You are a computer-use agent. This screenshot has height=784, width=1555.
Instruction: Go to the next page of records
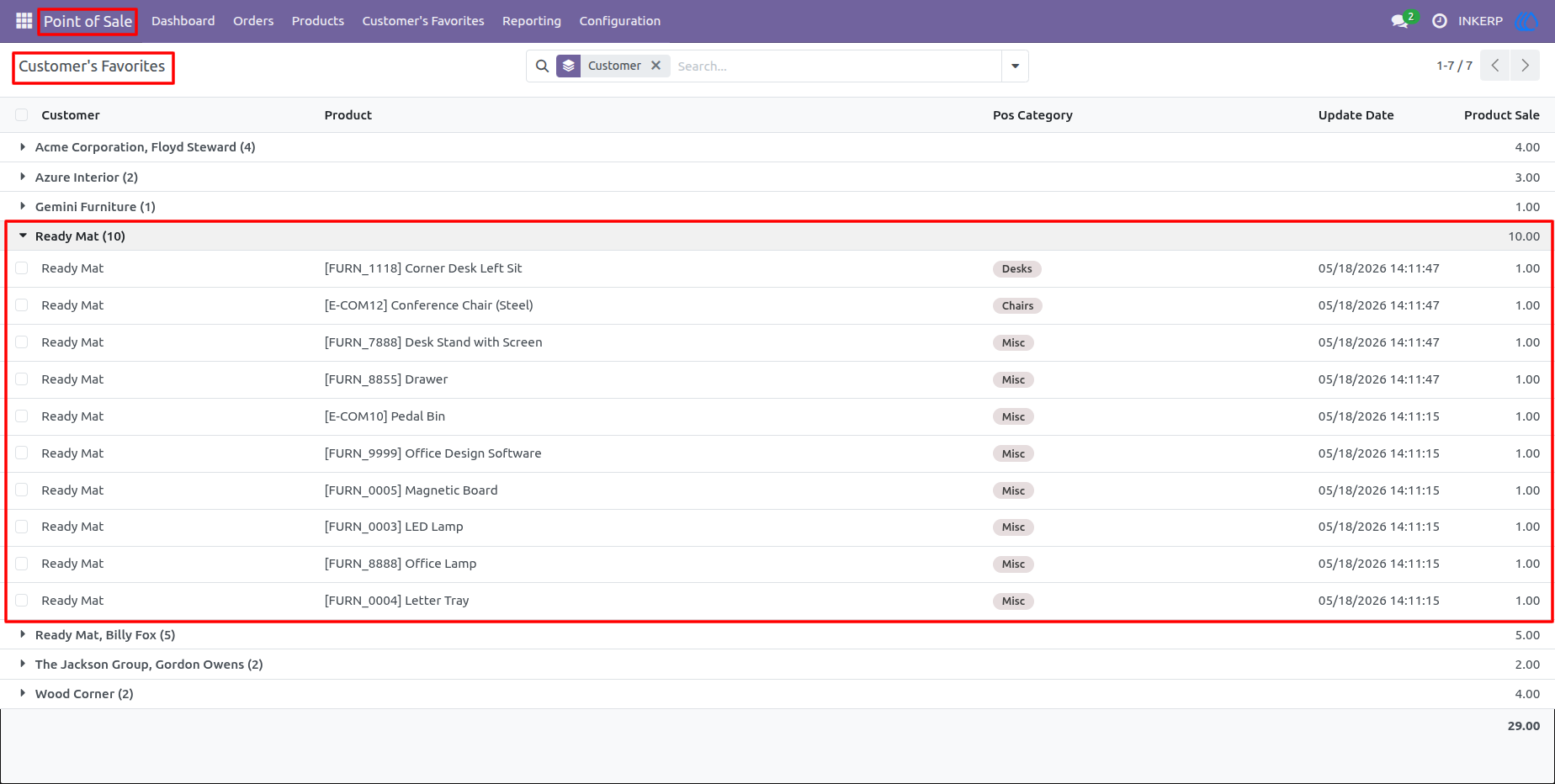[x=1525, y=66]
